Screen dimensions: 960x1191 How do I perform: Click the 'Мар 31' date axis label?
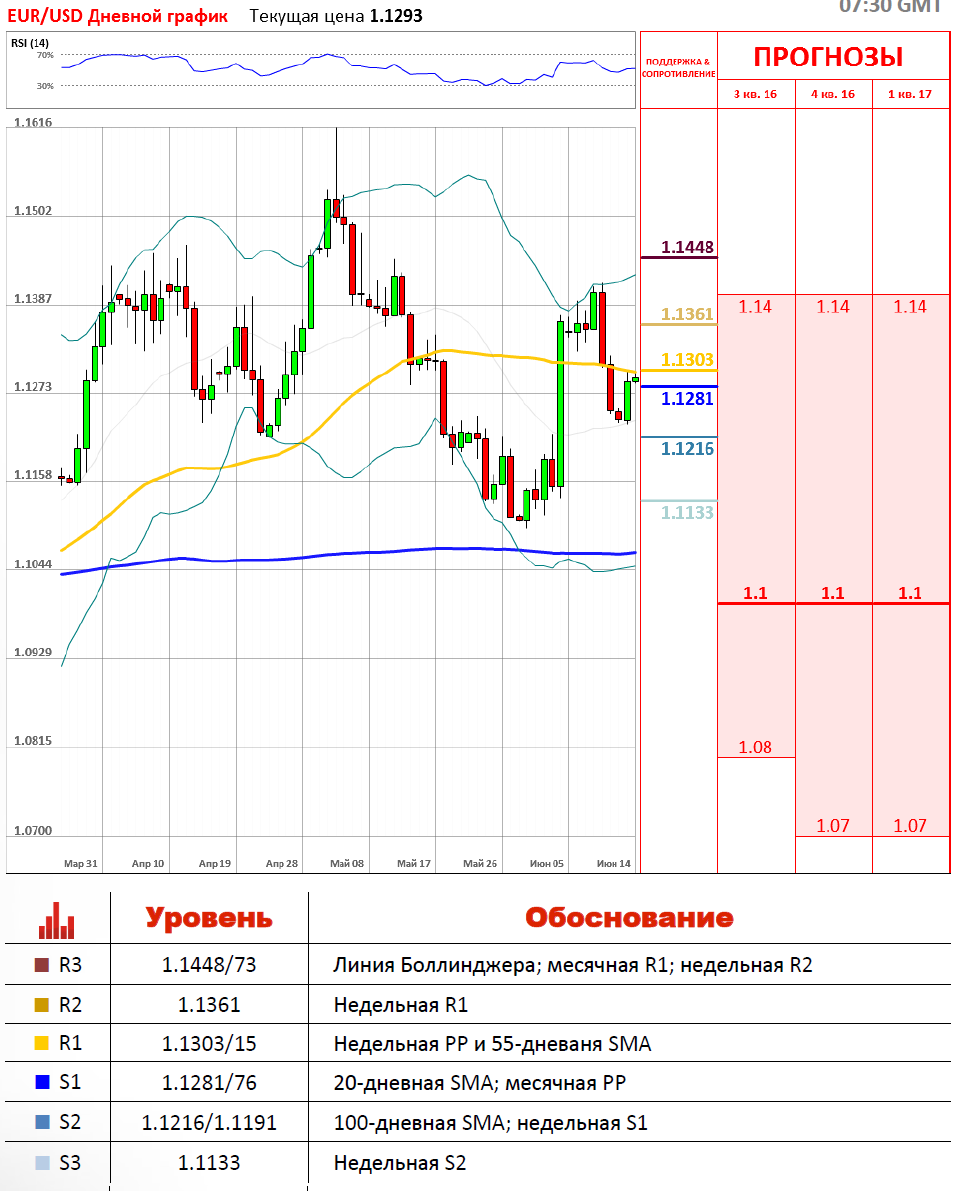pyautogui.click(x=81, y=864)
